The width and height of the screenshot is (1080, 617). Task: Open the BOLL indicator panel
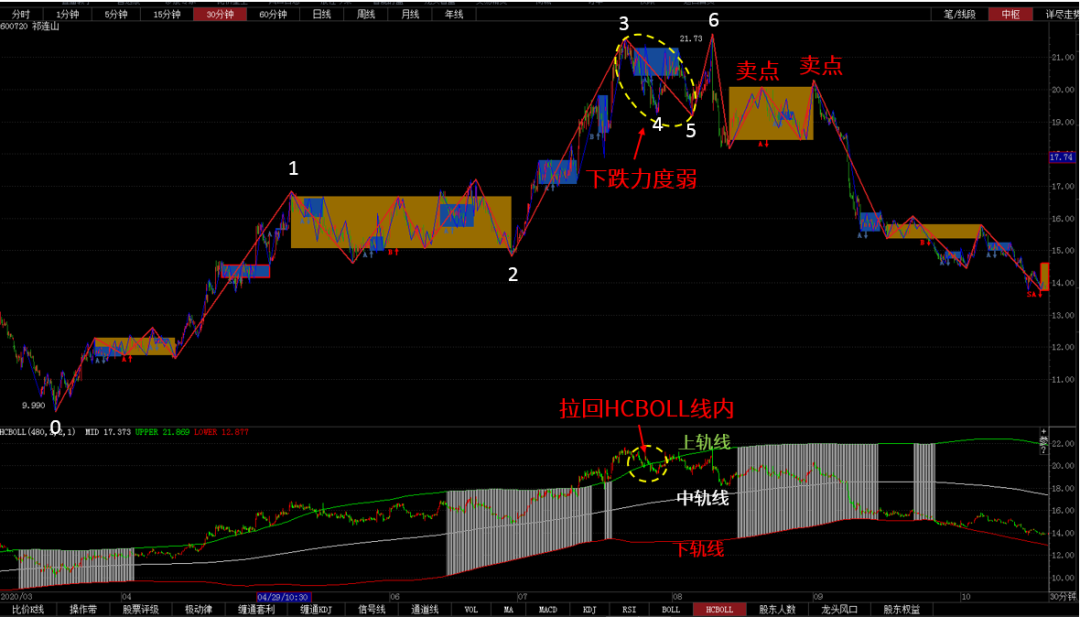671,609
